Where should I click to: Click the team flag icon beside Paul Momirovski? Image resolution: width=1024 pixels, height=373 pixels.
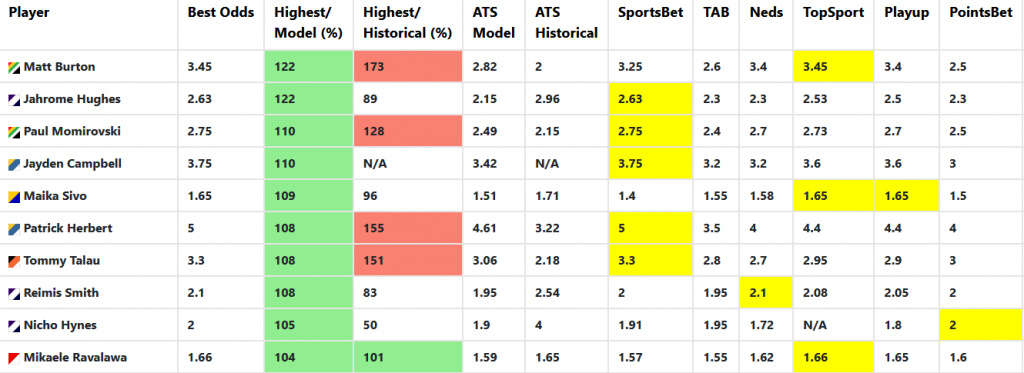click(x=14, y=131)
